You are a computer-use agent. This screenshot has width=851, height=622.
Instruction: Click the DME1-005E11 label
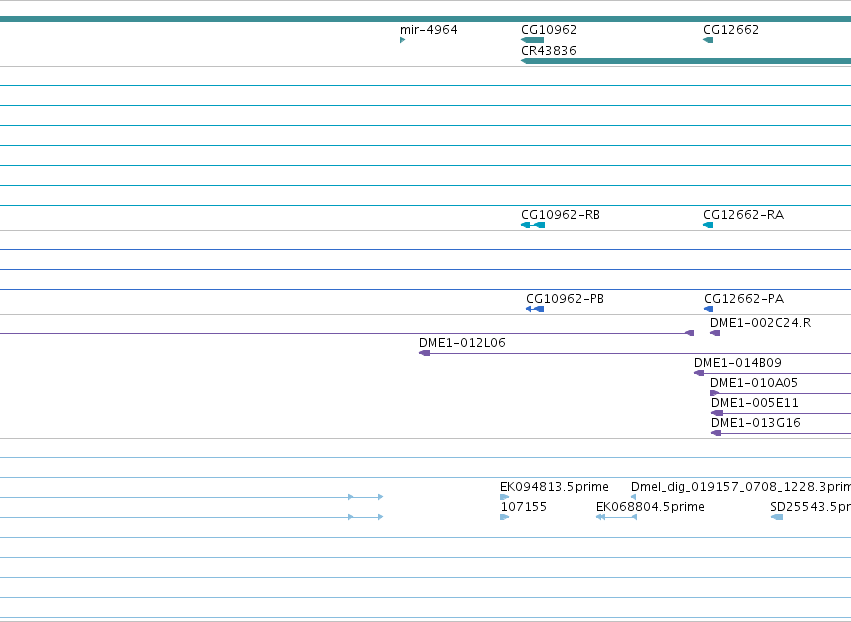click(754, 403)
